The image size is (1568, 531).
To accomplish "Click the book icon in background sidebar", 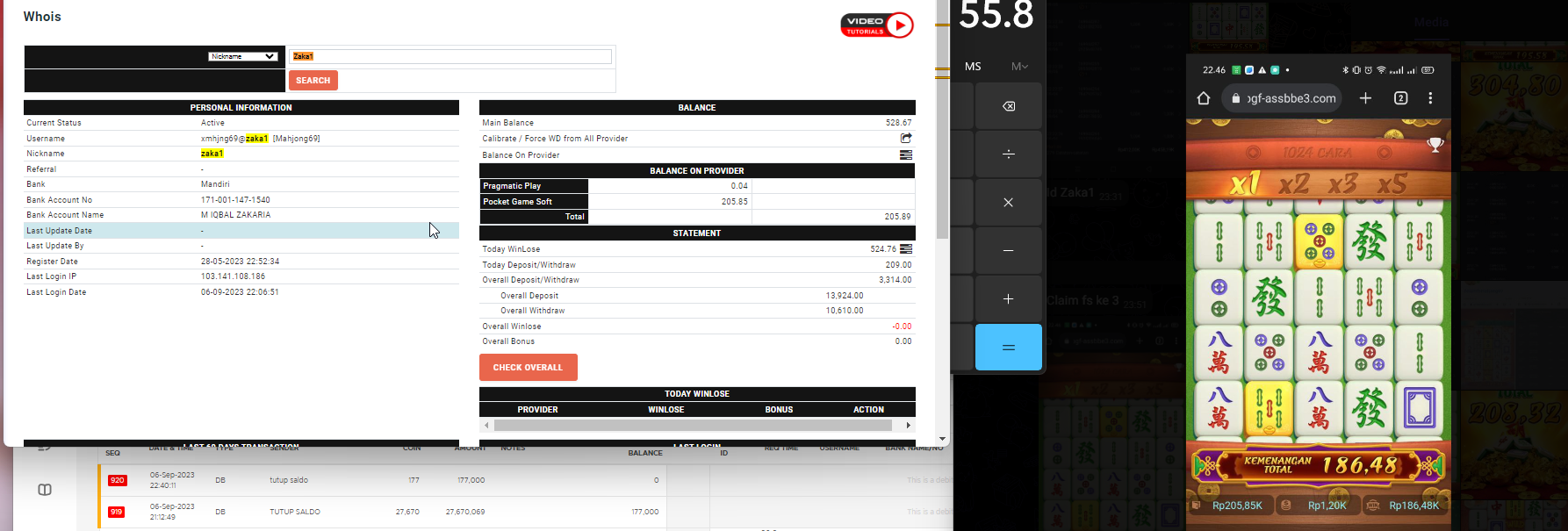I will point(45,490).
